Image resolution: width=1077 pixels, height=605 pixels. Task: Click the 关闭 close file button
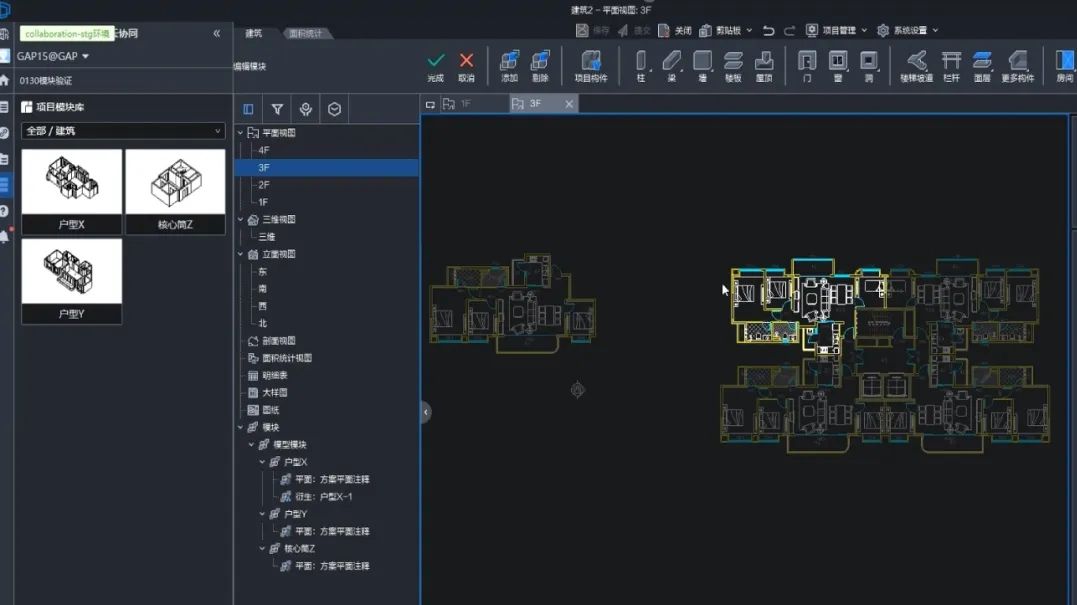click(x=675, y=30)
